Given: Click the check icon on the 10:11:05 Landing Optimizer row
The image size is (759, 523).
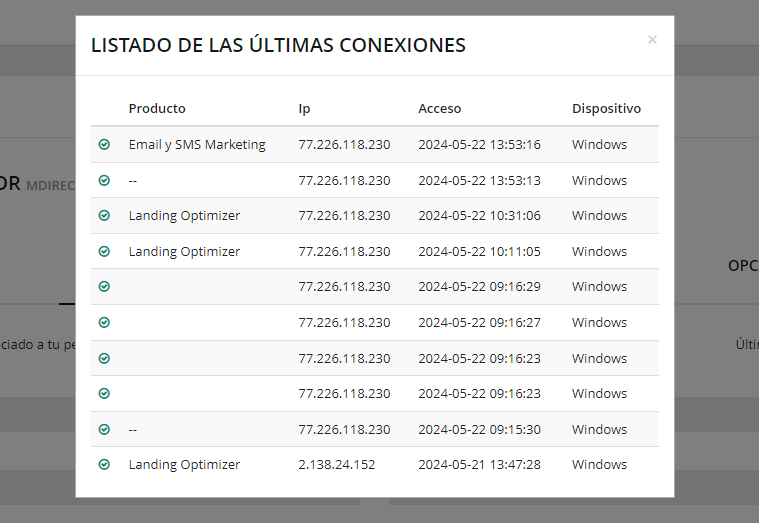Looking at the screenshot, I should point(104,252).
